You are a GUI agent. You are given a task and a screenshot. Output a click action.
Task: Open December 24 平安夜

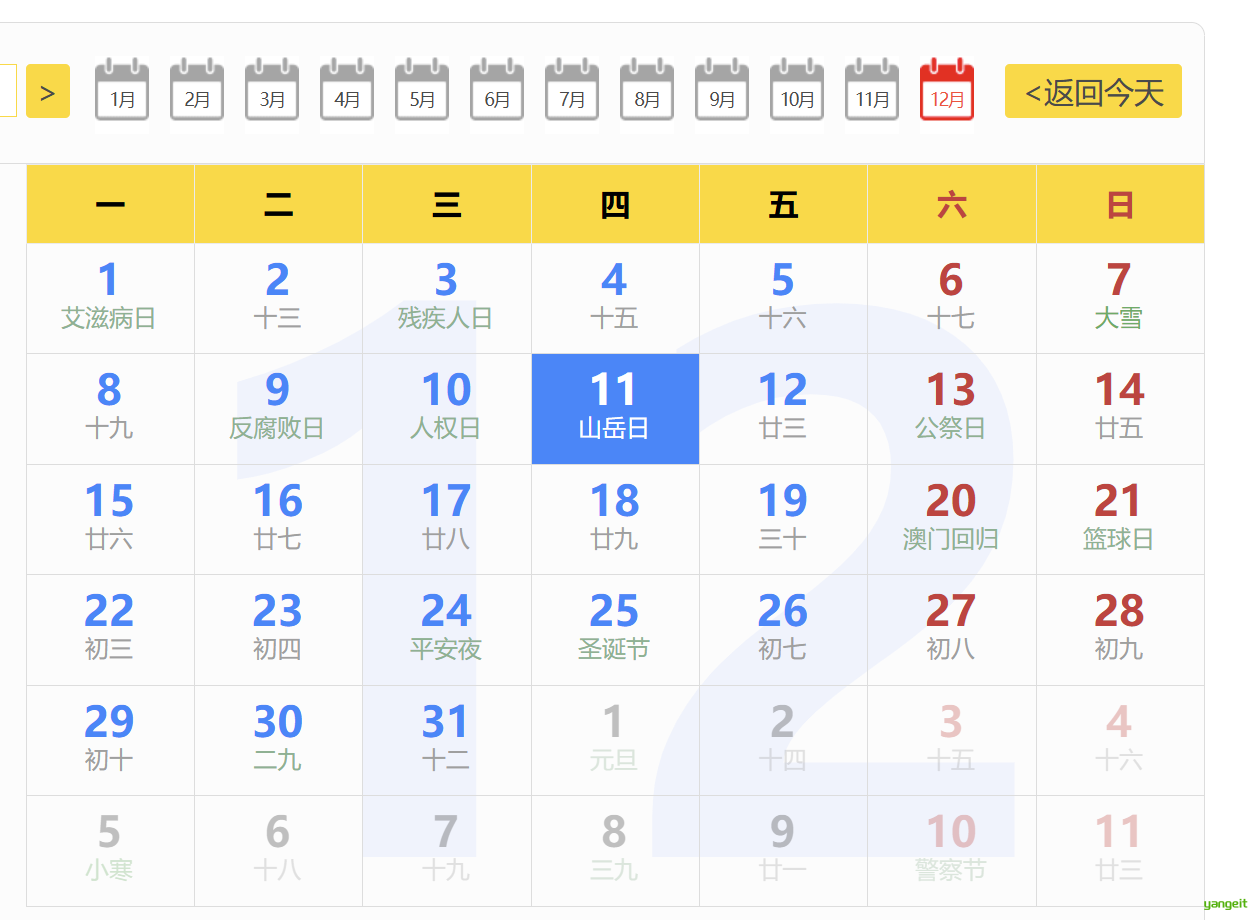click(446, 628)
